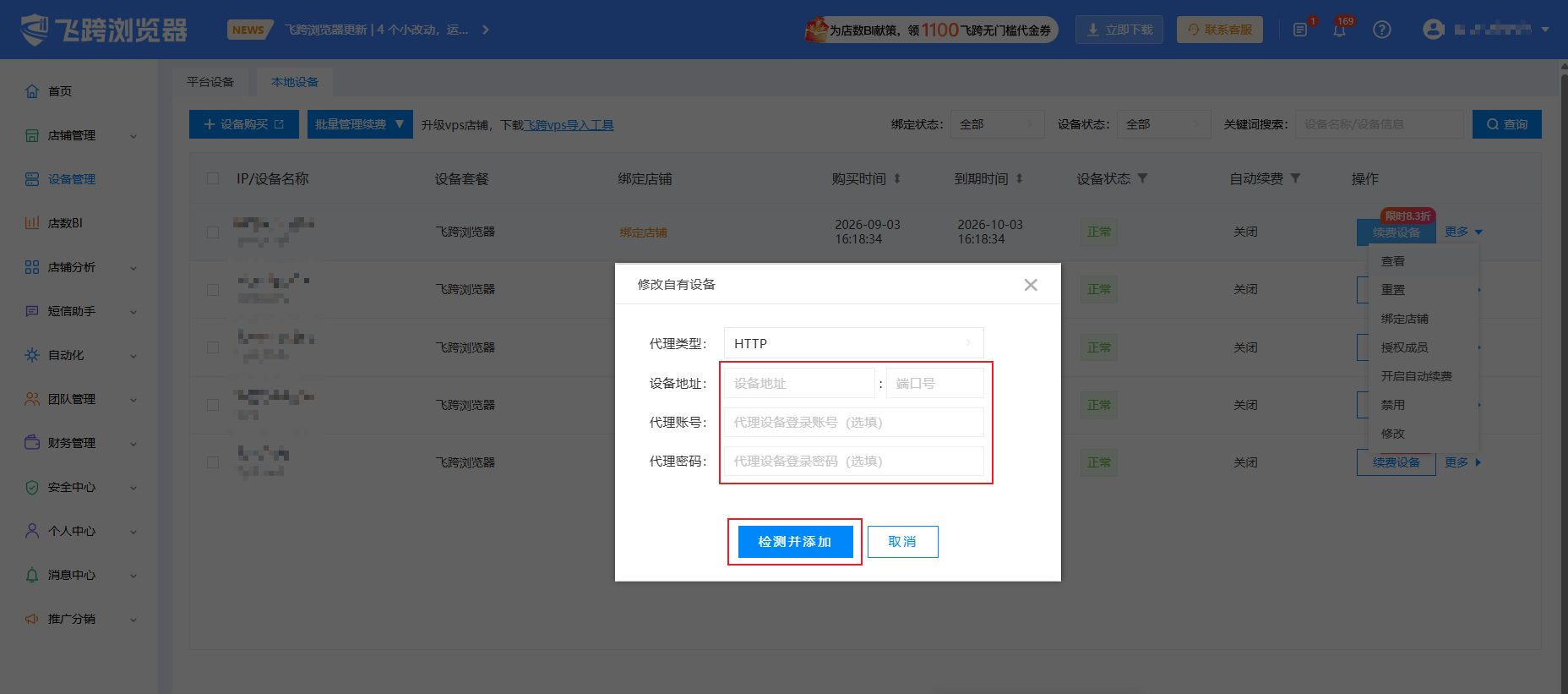Expand the 店铺管理 sidebar chevron
This screenshot has width=1568, height=694.
[x=133, y=136]
